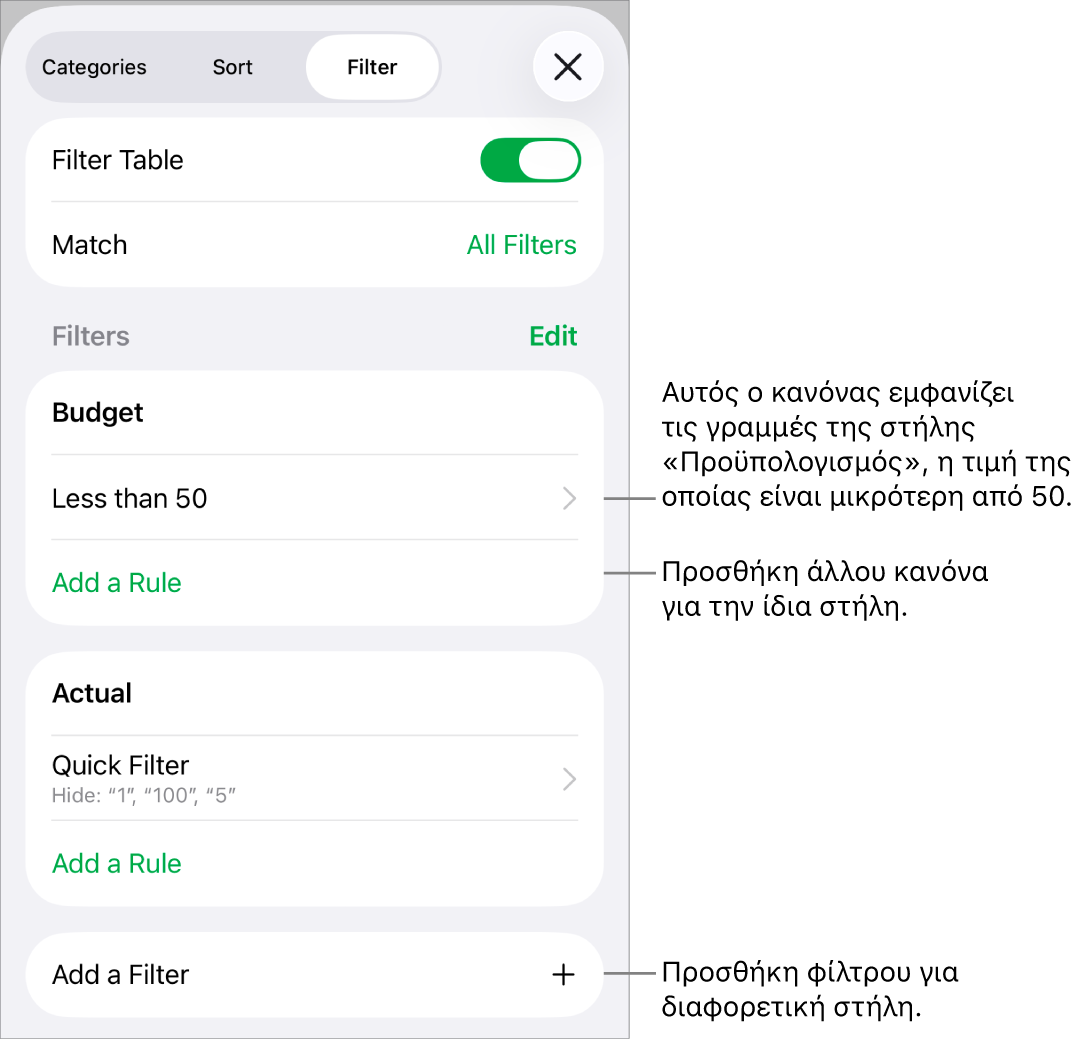Toggle the Filter Table switch off
Screen dimensions: 1081x1041
click(x=530, y=160)
